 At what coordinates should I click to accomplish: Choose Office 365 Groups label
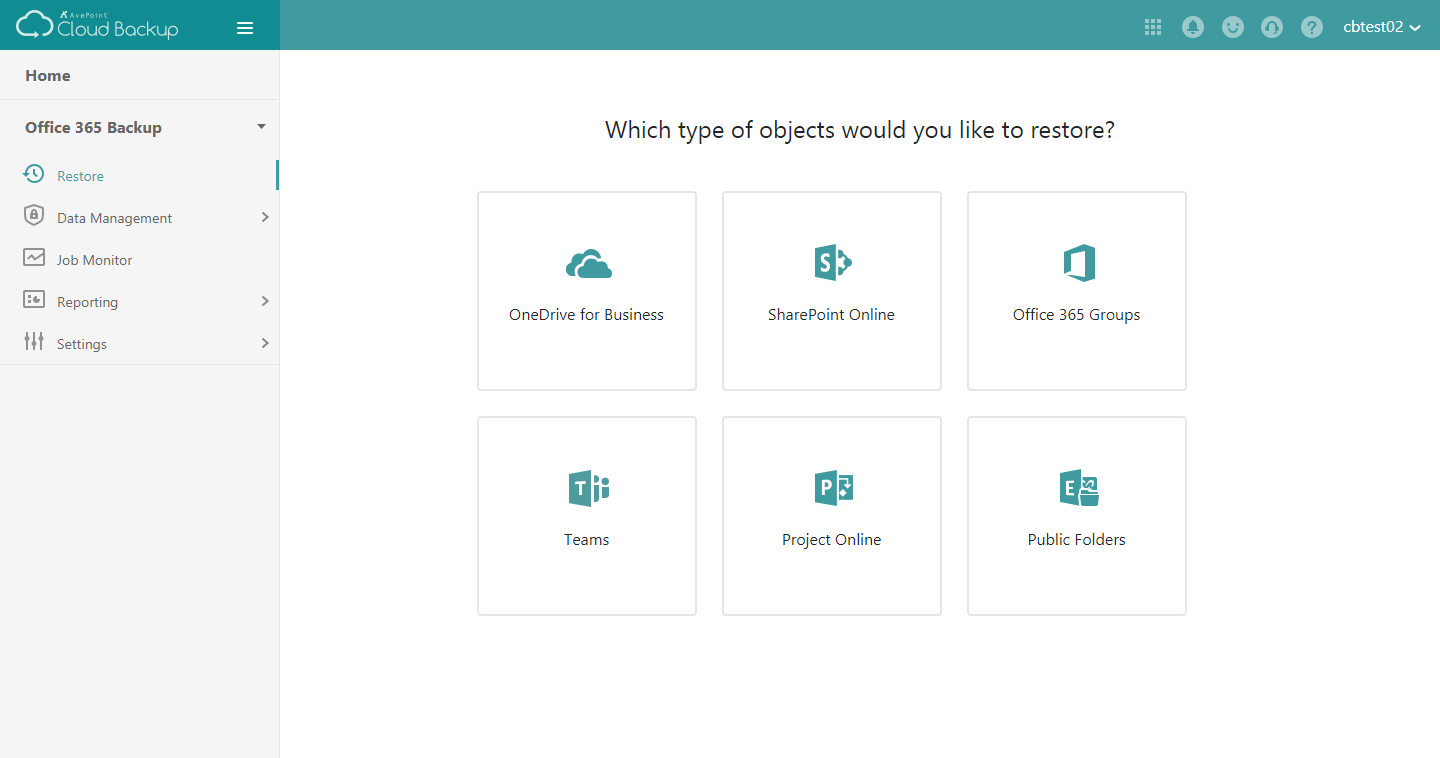[1076, 314]
